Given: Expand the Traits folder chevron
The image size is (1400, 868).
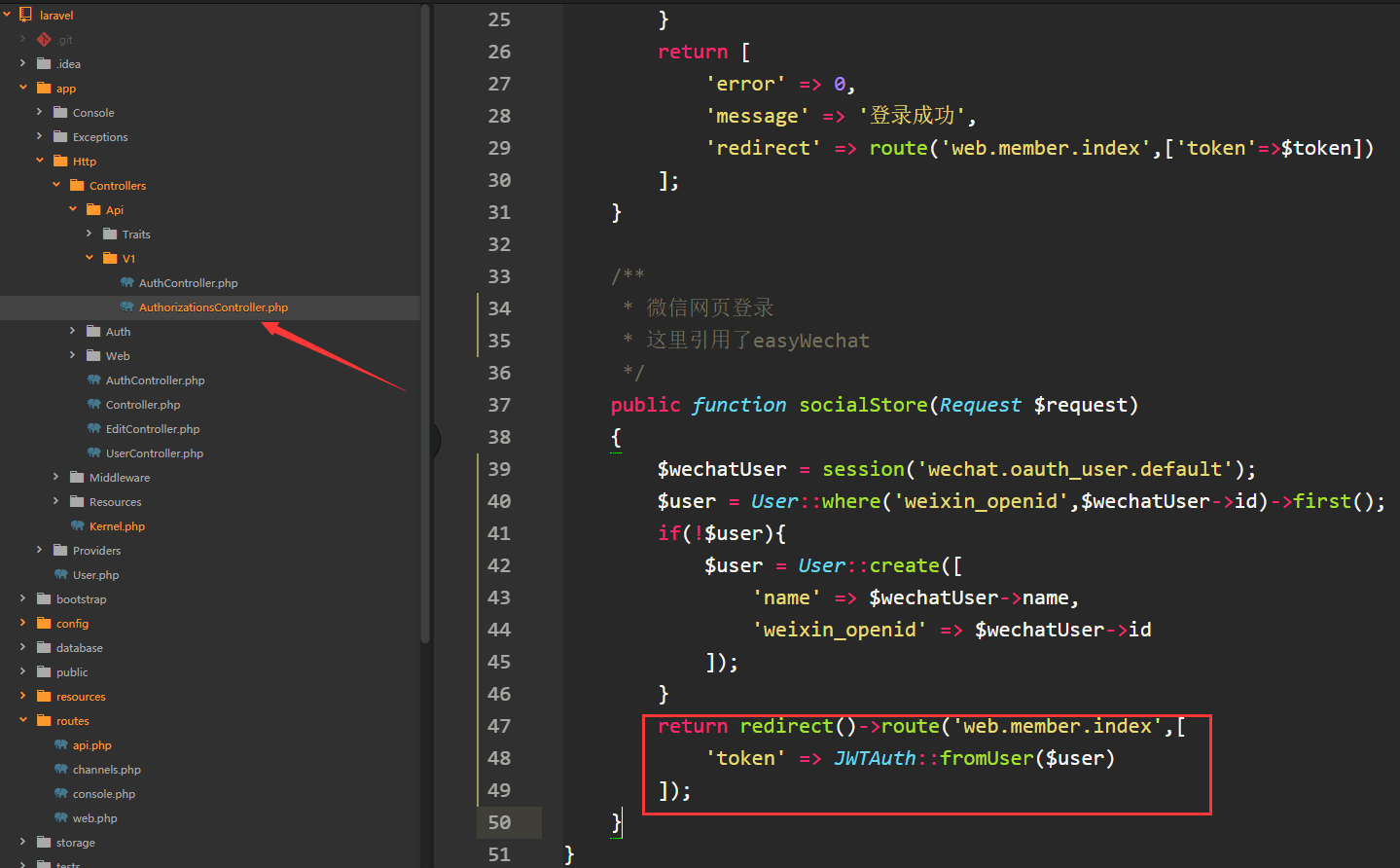Looking at the screenshot, I should [89, 234].
